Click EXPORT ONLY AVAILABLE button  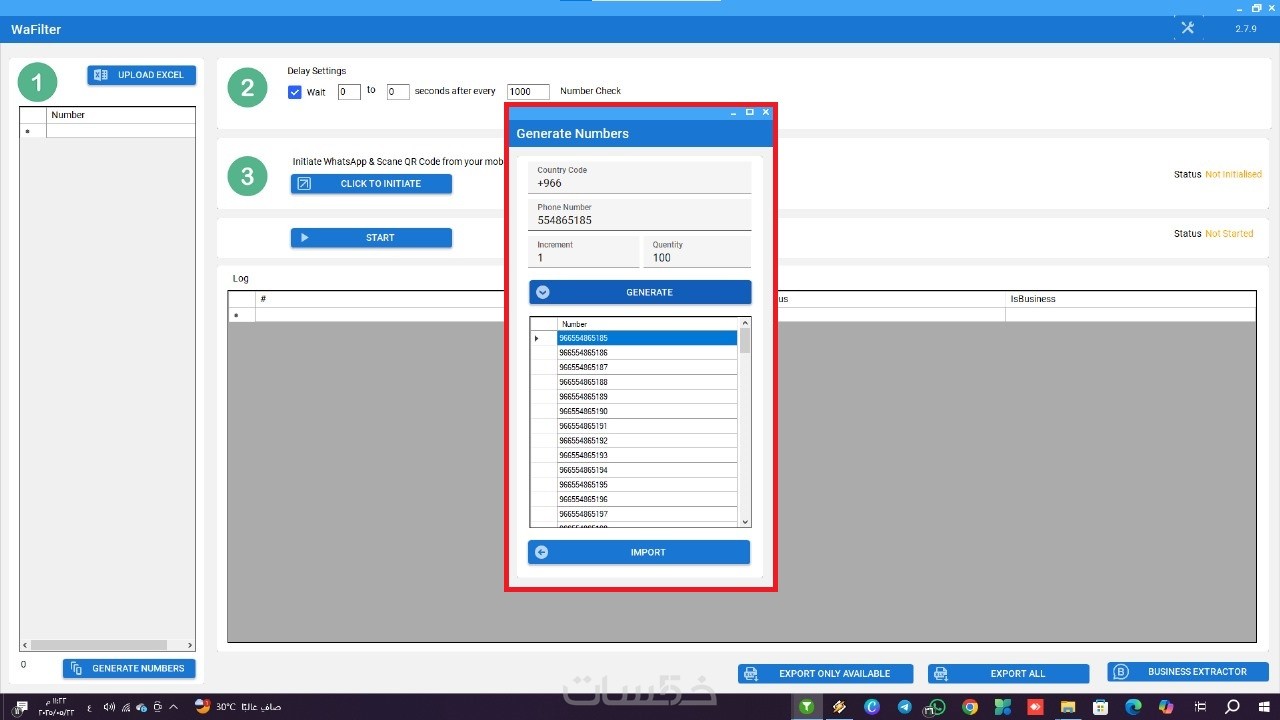[x=826, y=674]
